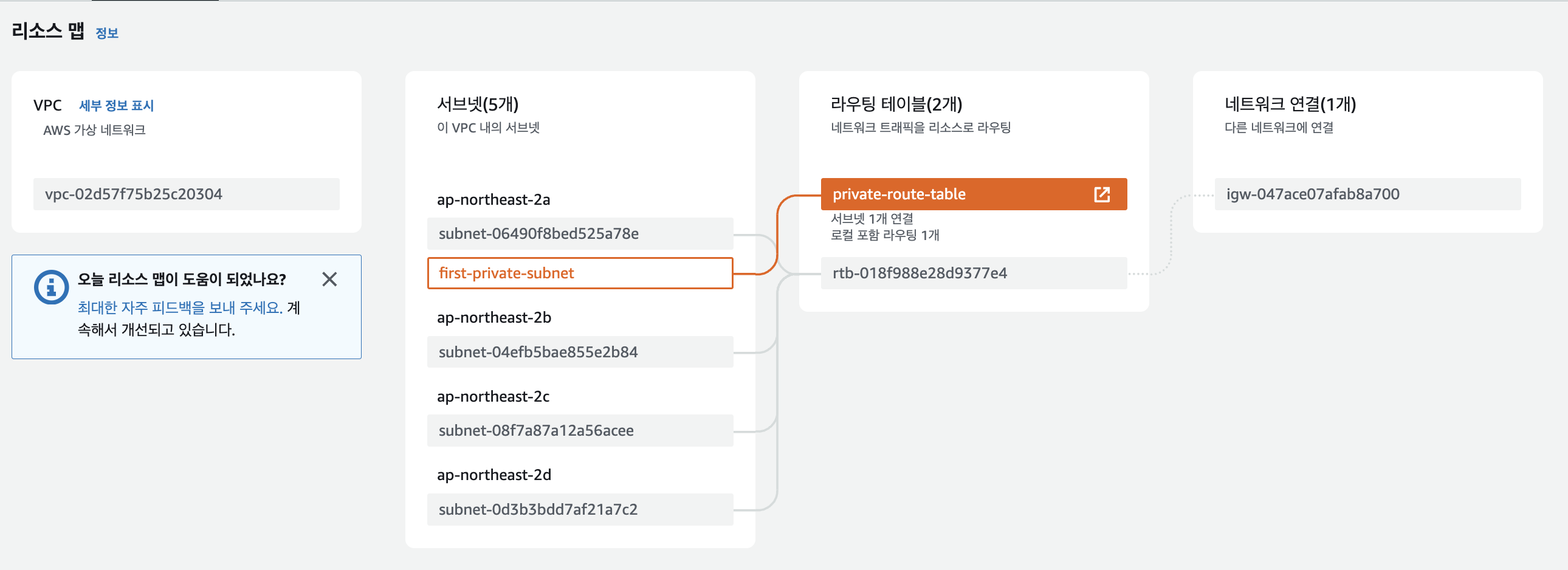The width and height of the screenshot is (1568, 570).
Task: Select subnet-0d3b3bdd7af21a7c2
Action: pyautogui.click(x=579, y=509)
